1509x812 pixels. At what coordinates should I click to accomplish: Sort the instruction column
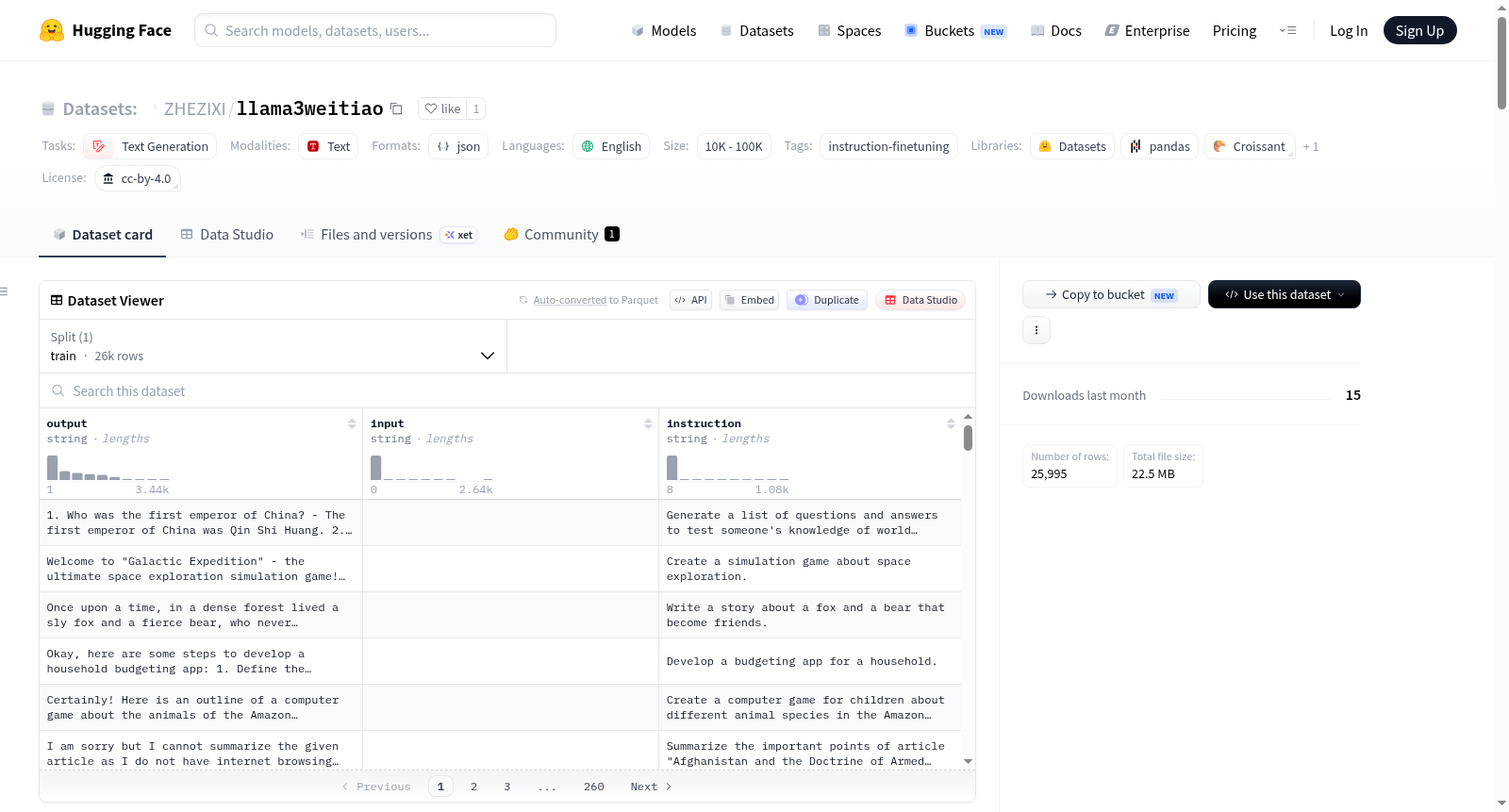point(951,424)
